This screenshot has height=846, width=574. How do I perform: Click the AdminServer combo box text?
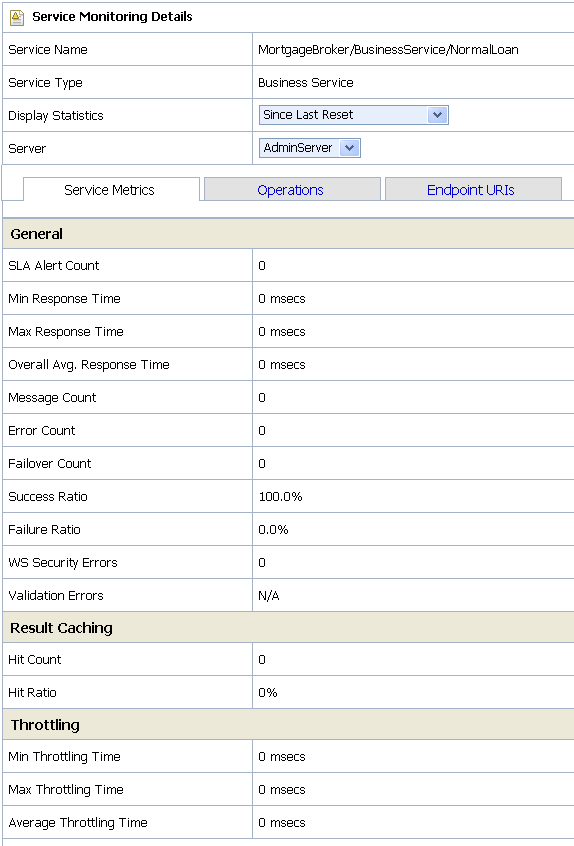(298, 148)
